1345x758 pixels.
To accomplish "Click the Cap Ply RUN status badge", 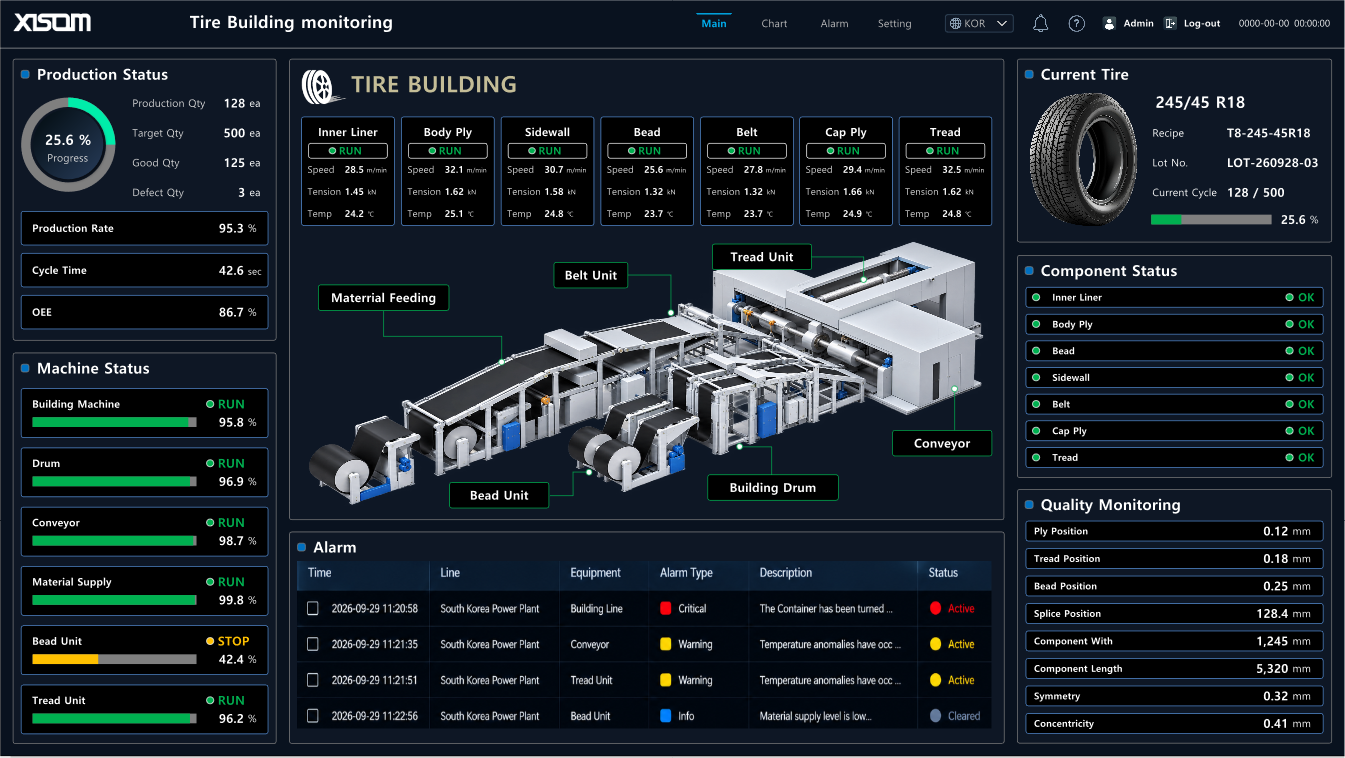I will tap(846, 151).
